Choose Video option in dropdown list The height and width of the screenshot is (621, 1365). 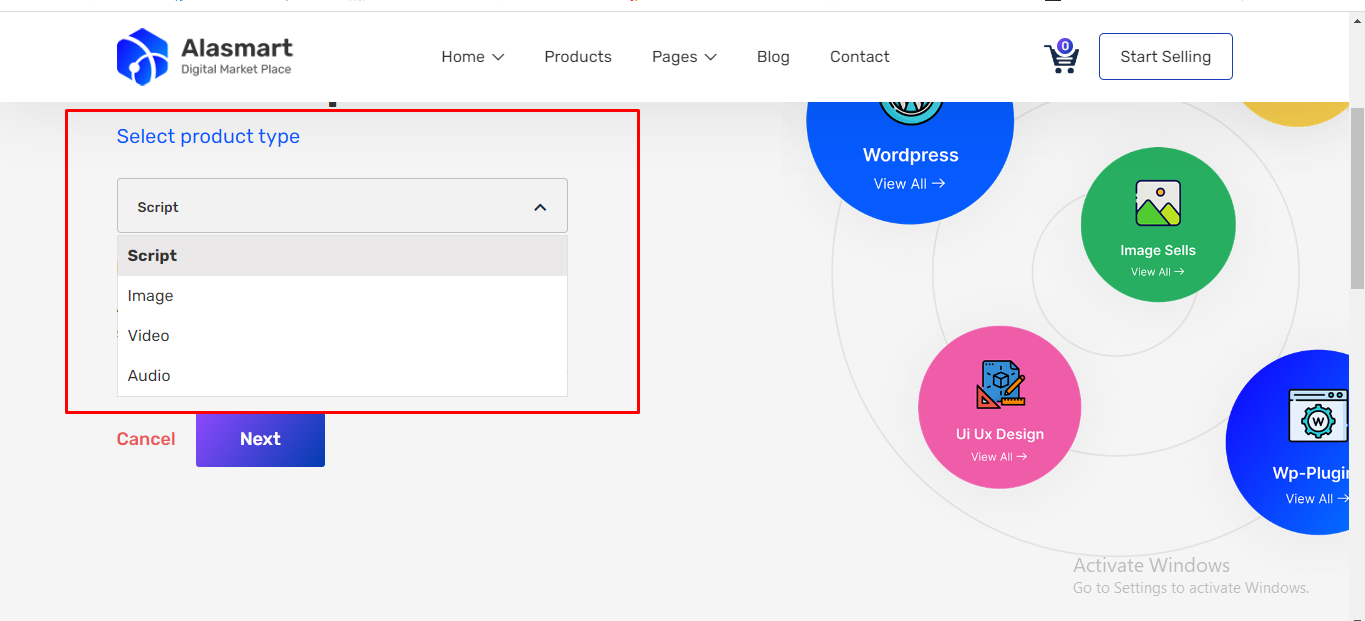coord(148,336)
